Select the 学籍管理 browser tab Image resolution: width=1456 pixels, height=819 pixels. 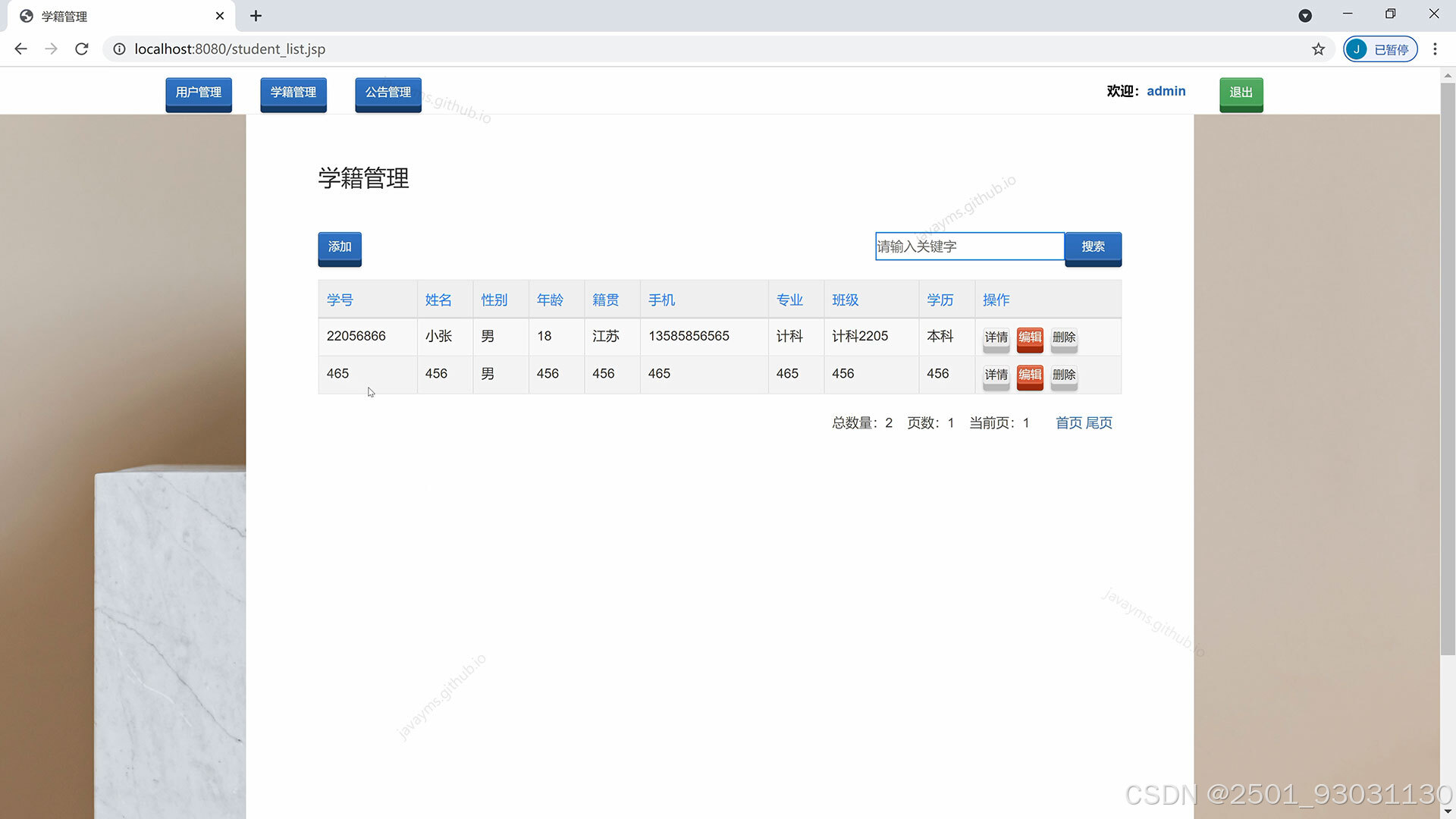[121, 16]
